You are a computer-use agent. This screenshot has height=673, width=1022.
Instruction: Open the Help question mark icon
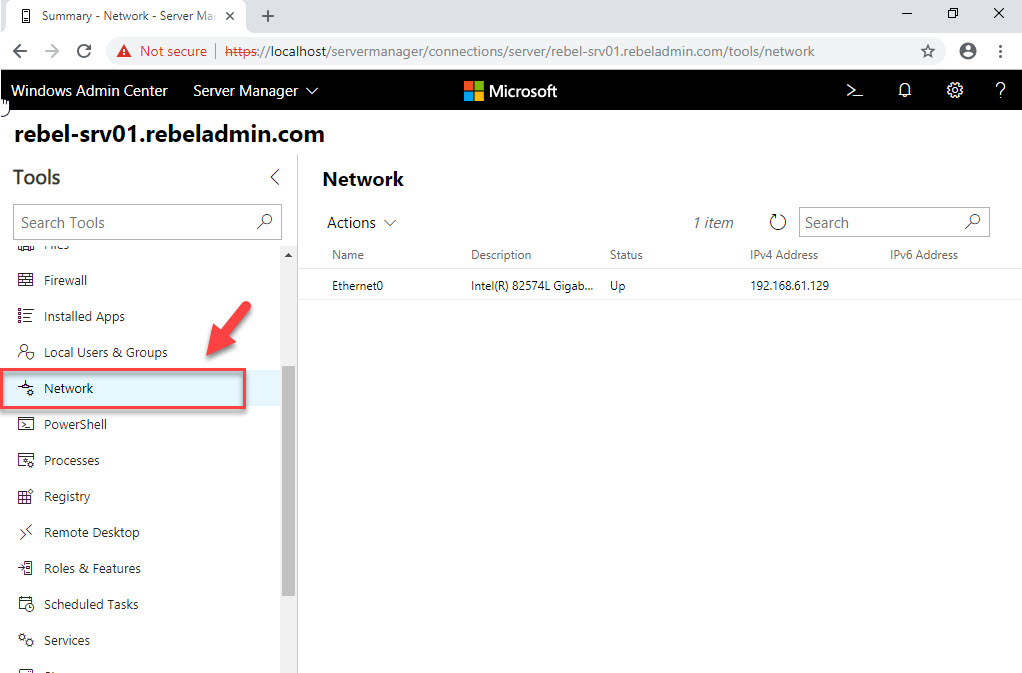[x=1000, y=90]
